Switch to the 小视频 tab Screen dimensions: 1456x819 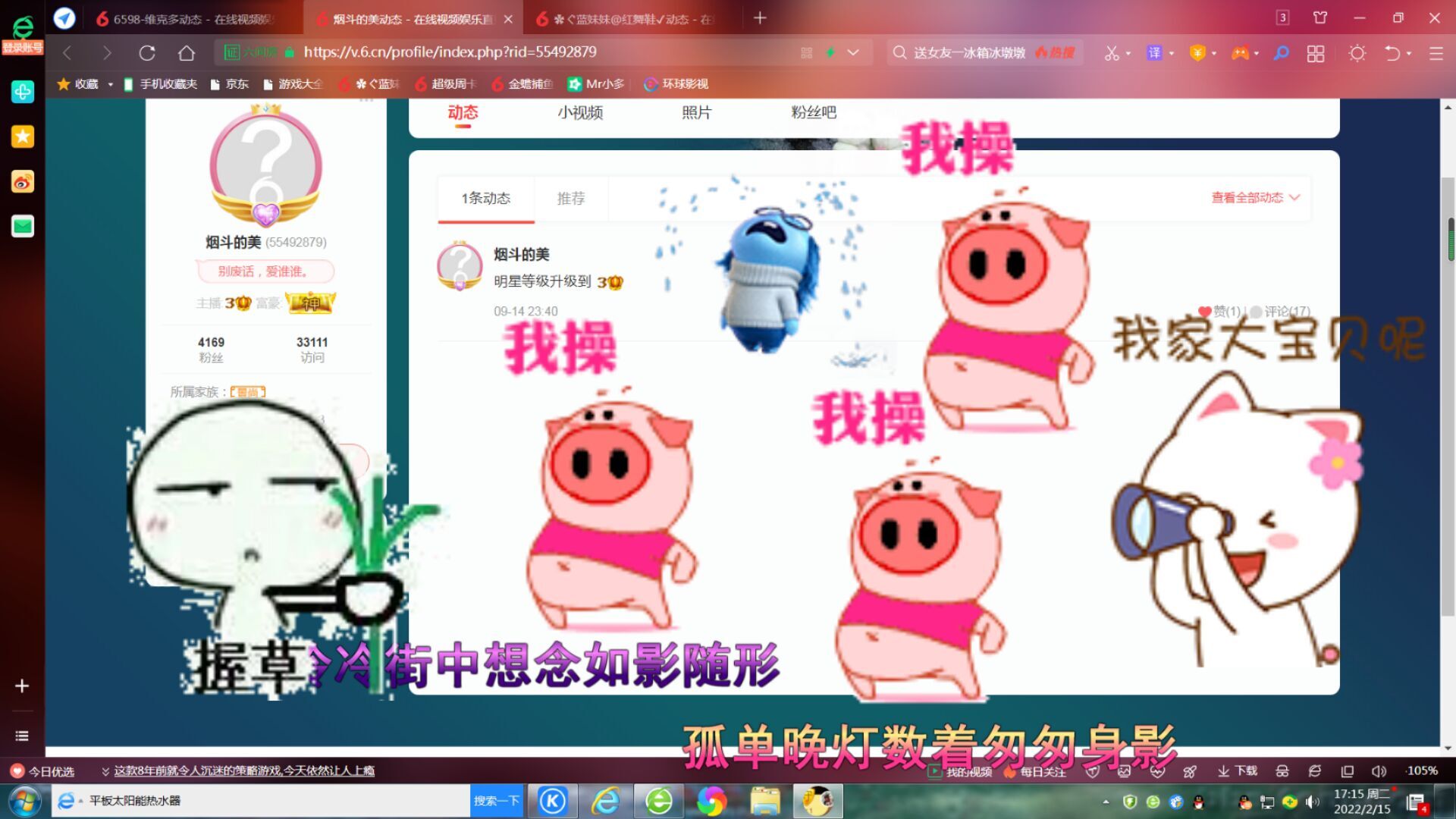579,113
